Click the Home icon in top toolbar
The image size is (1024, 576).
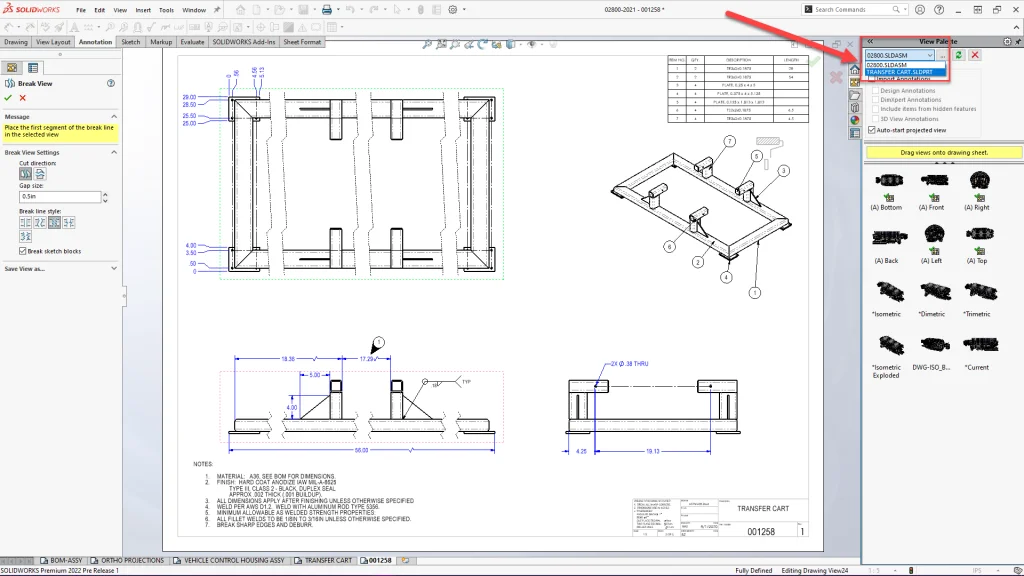pyautogui.click(x=240, y=10)
